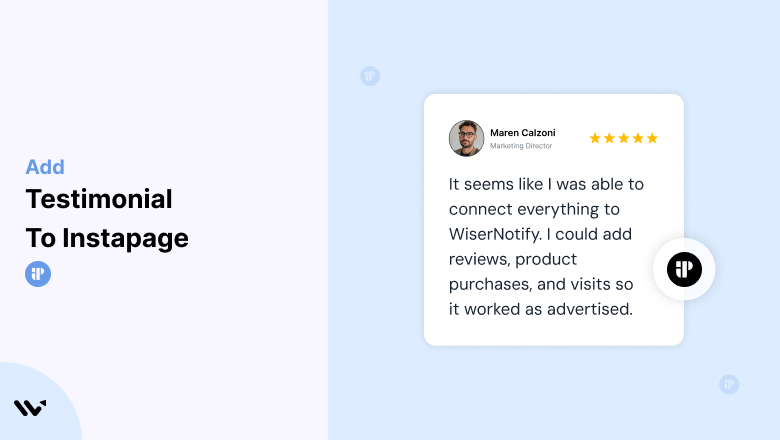The height and width of the screenshot is (440, 780).
Task: Click the faded Instapage icon at bottom right
Action: (x=729, y=384)
